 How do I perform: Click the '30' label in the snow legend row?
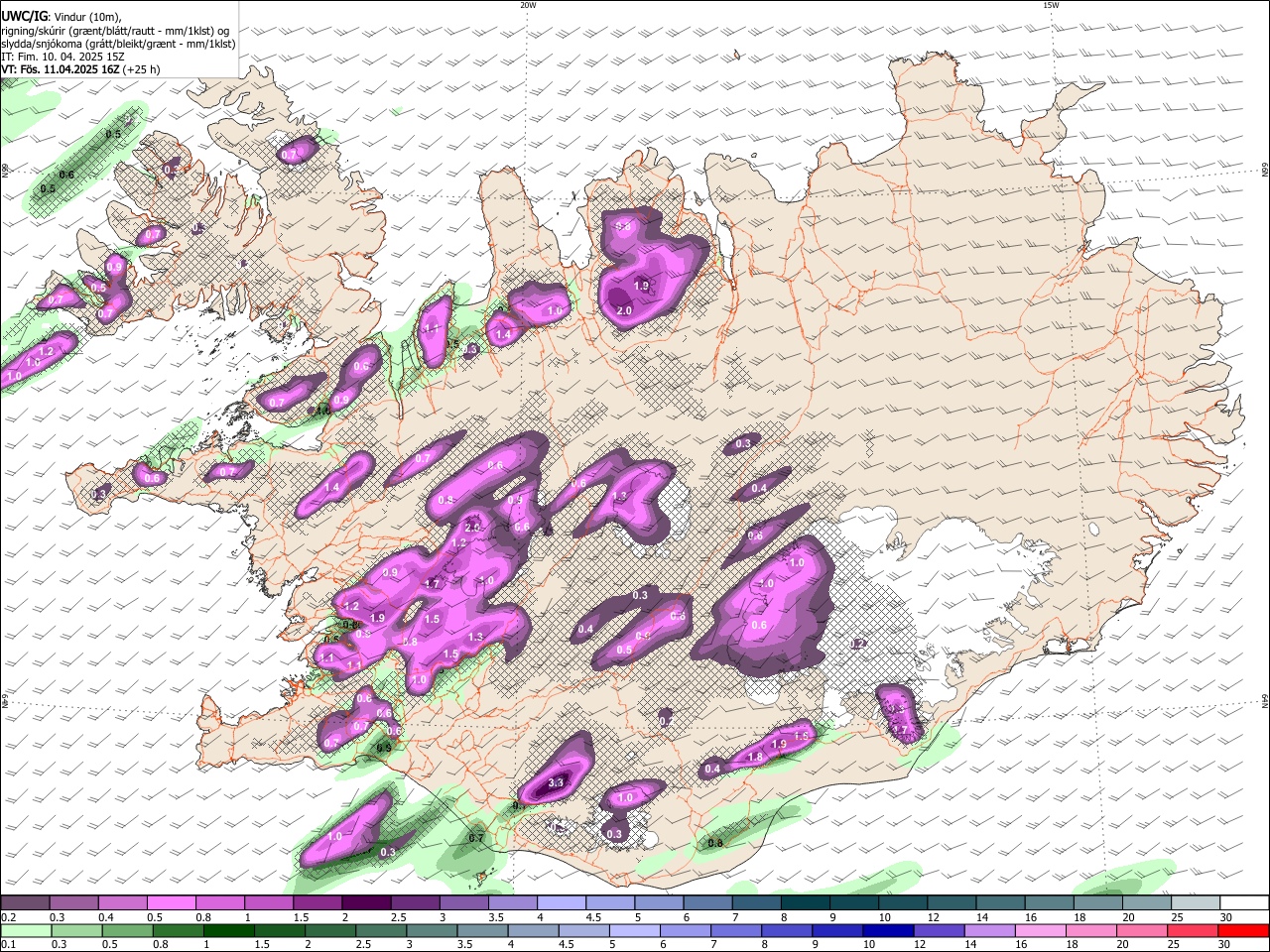tap(1225, 917)
